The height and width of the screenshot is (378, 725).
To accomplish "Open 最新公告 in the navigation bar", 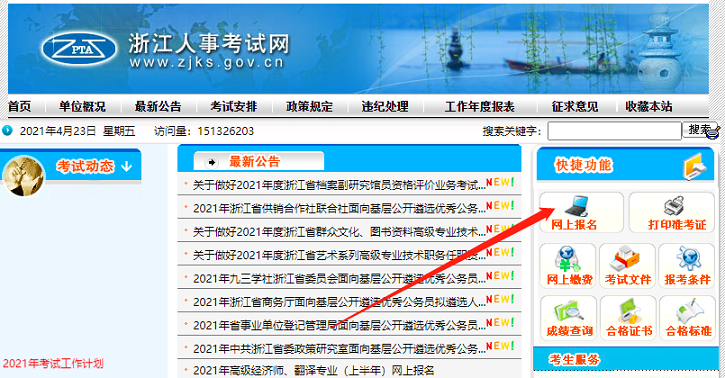I will point(158,107).
